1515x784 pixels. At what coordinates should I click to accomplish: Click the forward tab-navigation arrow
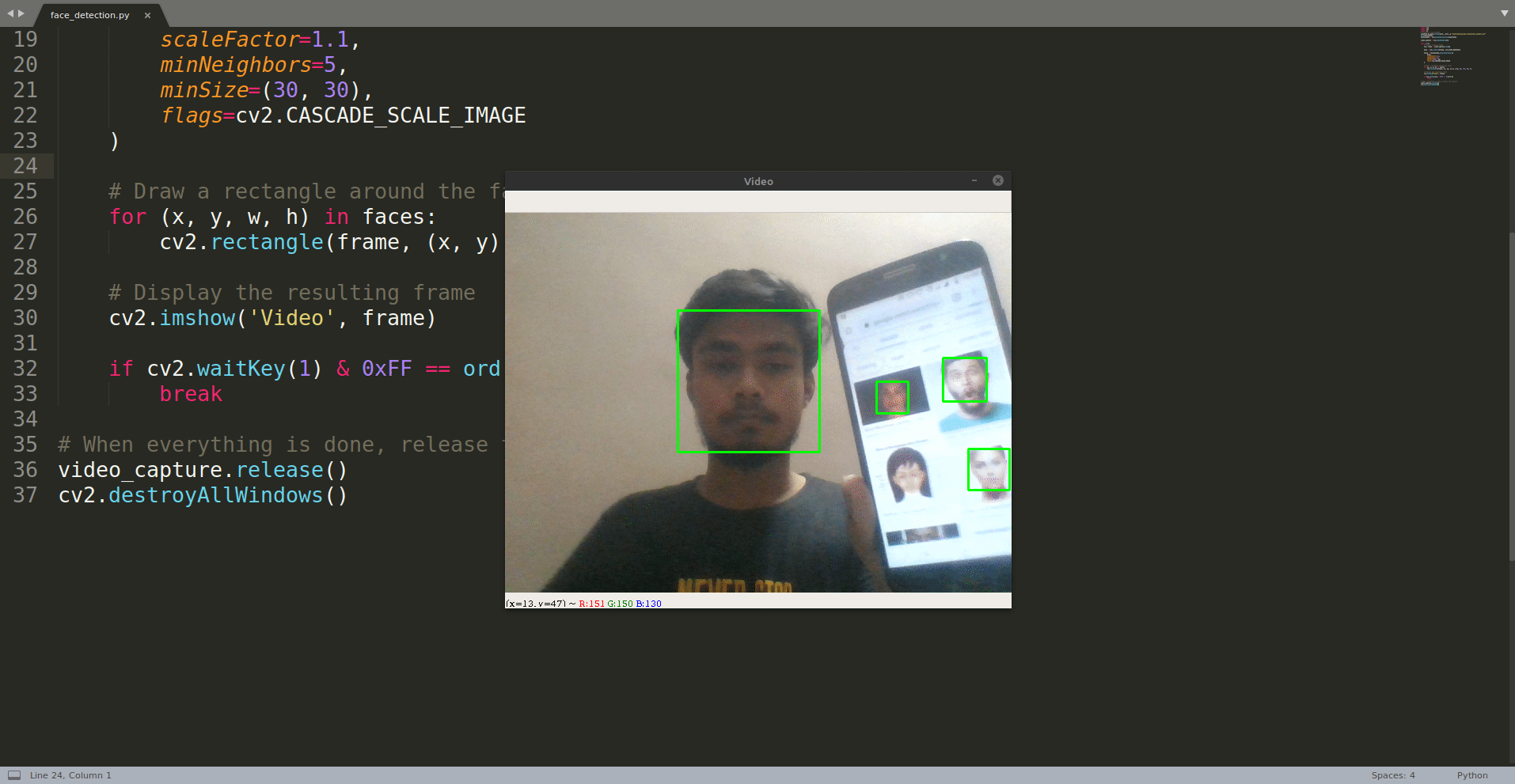(x=19, y=13)
